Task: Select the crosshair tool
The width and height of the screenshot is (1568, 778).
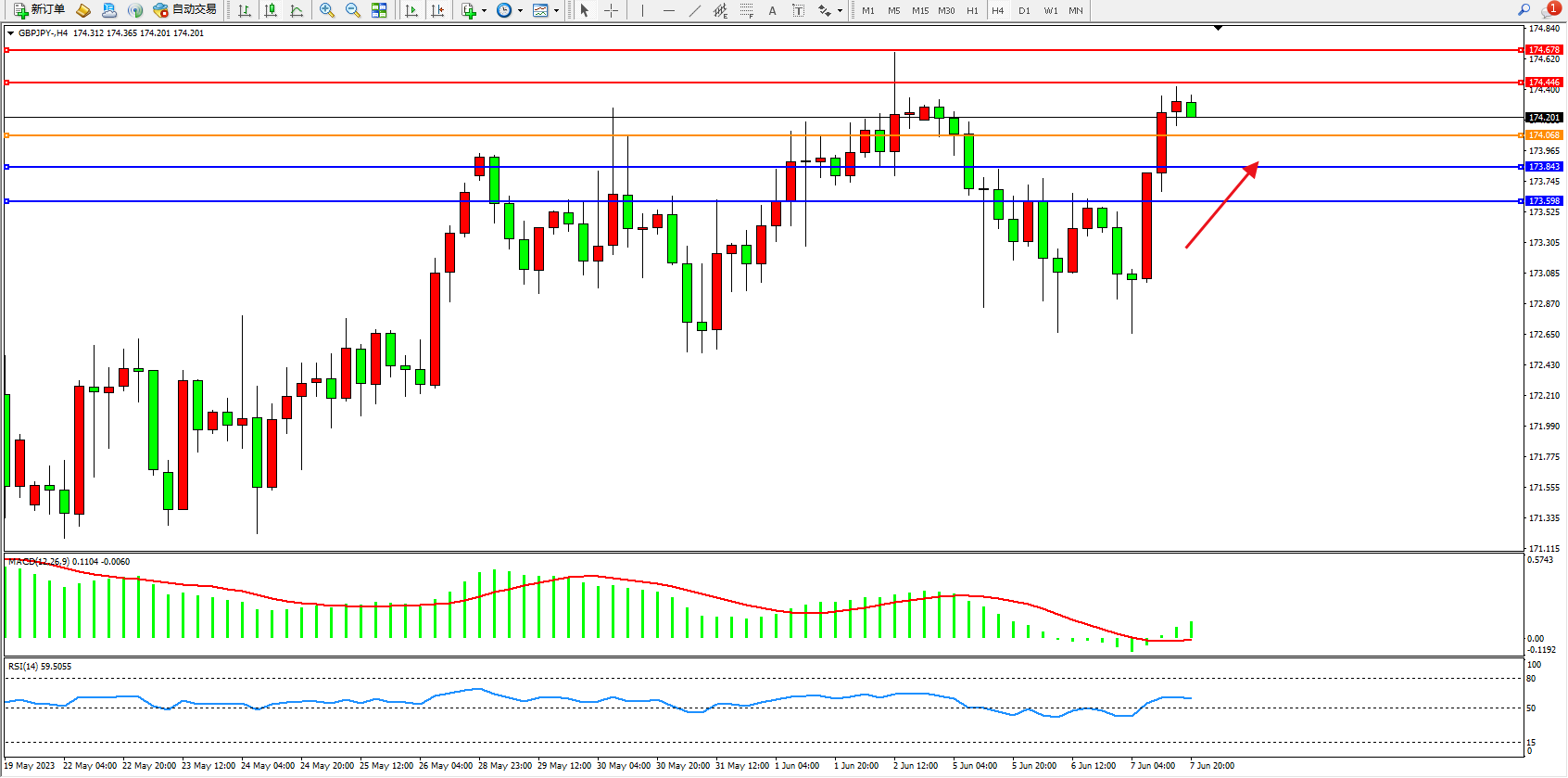Action: coord(612,10)
